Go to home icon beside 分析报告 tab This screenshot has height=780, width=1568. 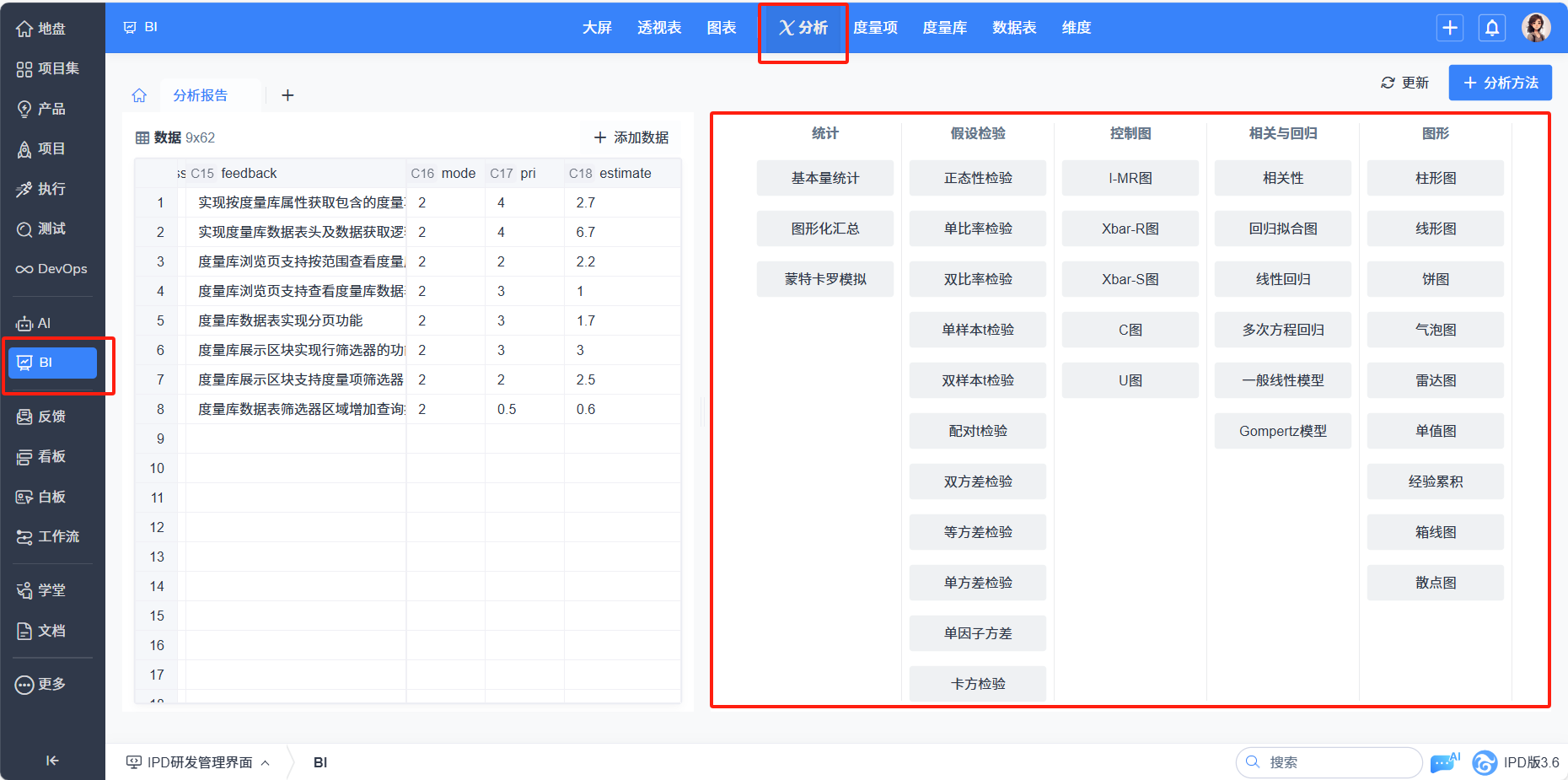(139, 95)
